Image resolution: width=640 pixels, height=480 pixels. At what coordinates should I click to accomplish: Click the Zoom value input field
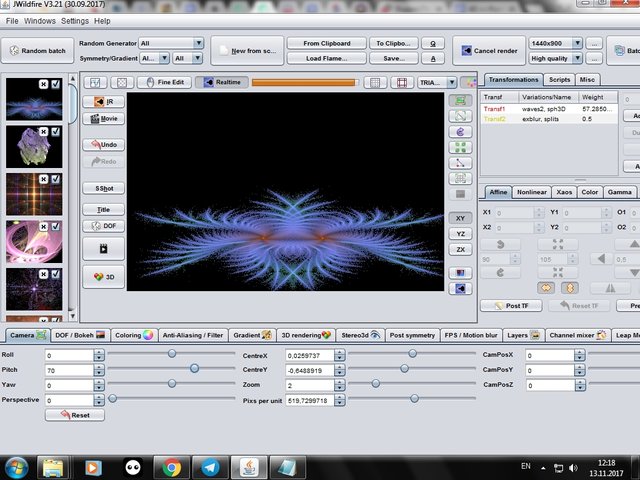point(309,385)
